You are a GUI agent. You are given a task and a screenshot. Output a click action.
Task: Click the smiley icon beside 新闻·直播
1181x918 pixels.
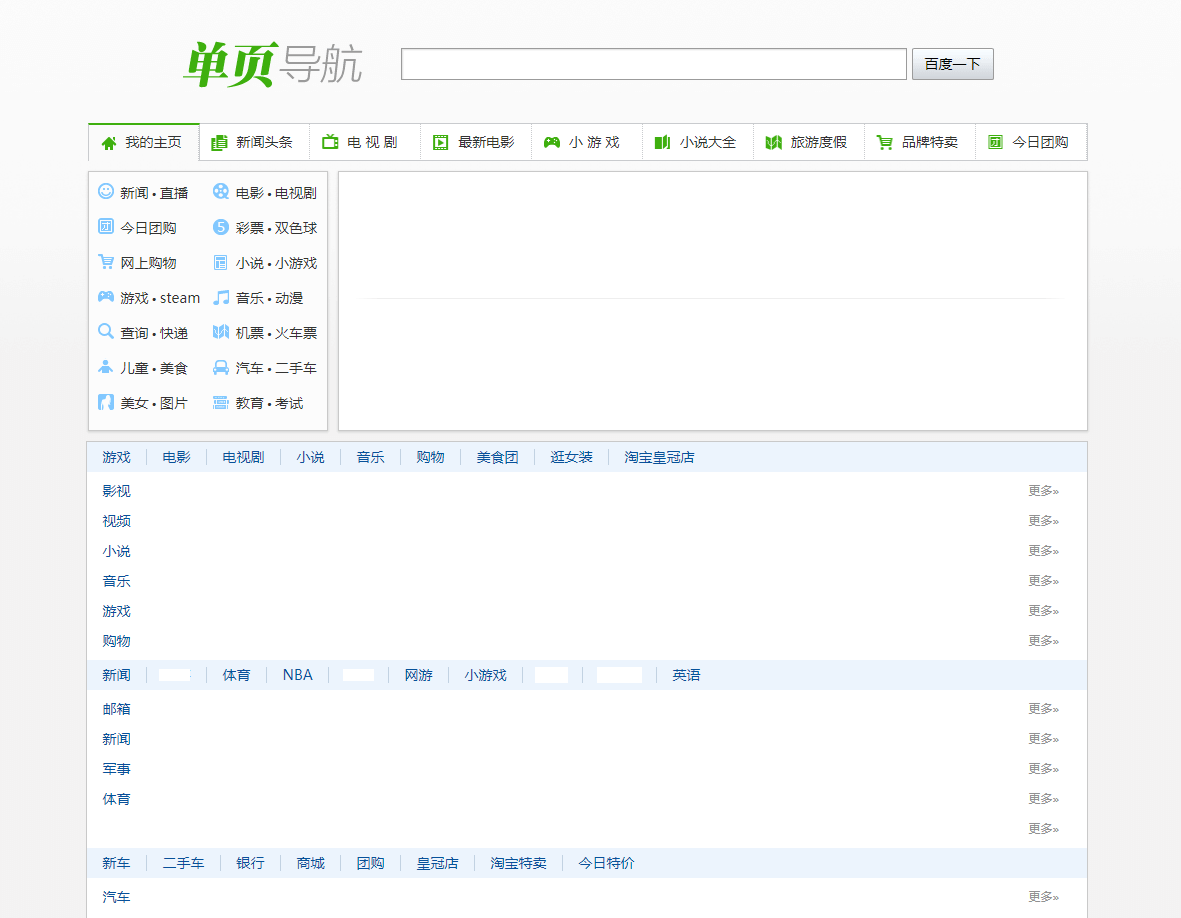click(x=106, y=192)
